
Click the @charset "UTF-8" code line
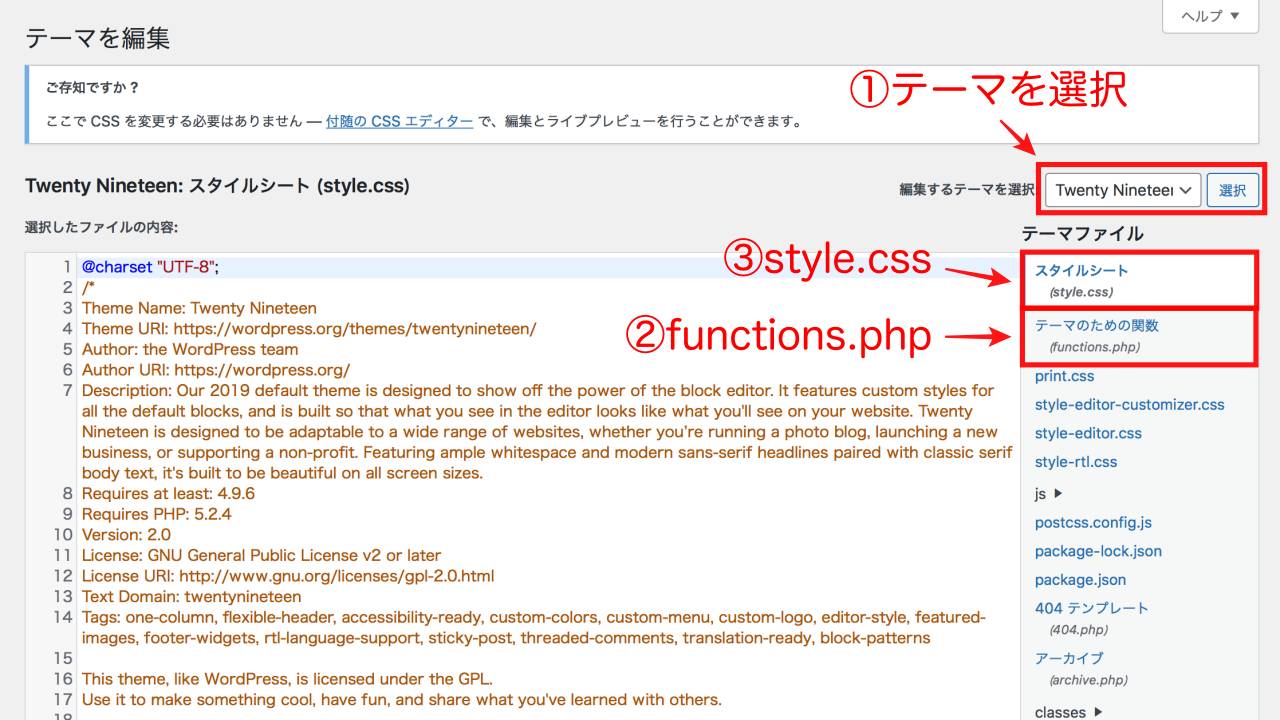pyautogui.click(x=150, y=267)
